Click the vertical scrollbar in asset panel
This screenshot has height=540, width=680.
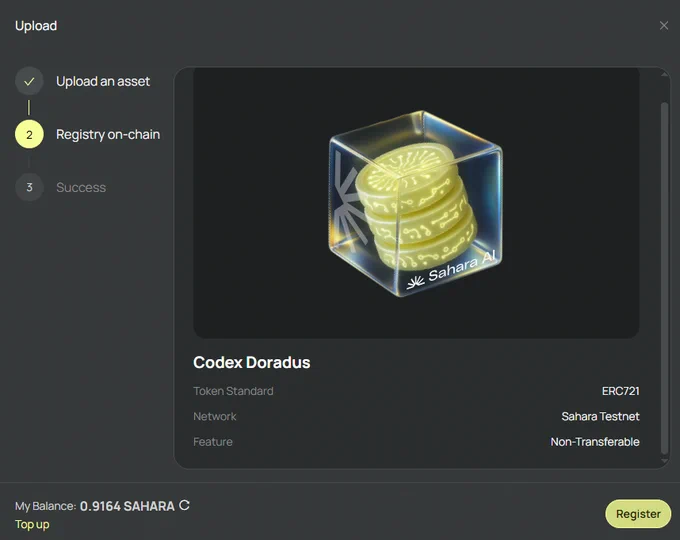pos(664,278)
